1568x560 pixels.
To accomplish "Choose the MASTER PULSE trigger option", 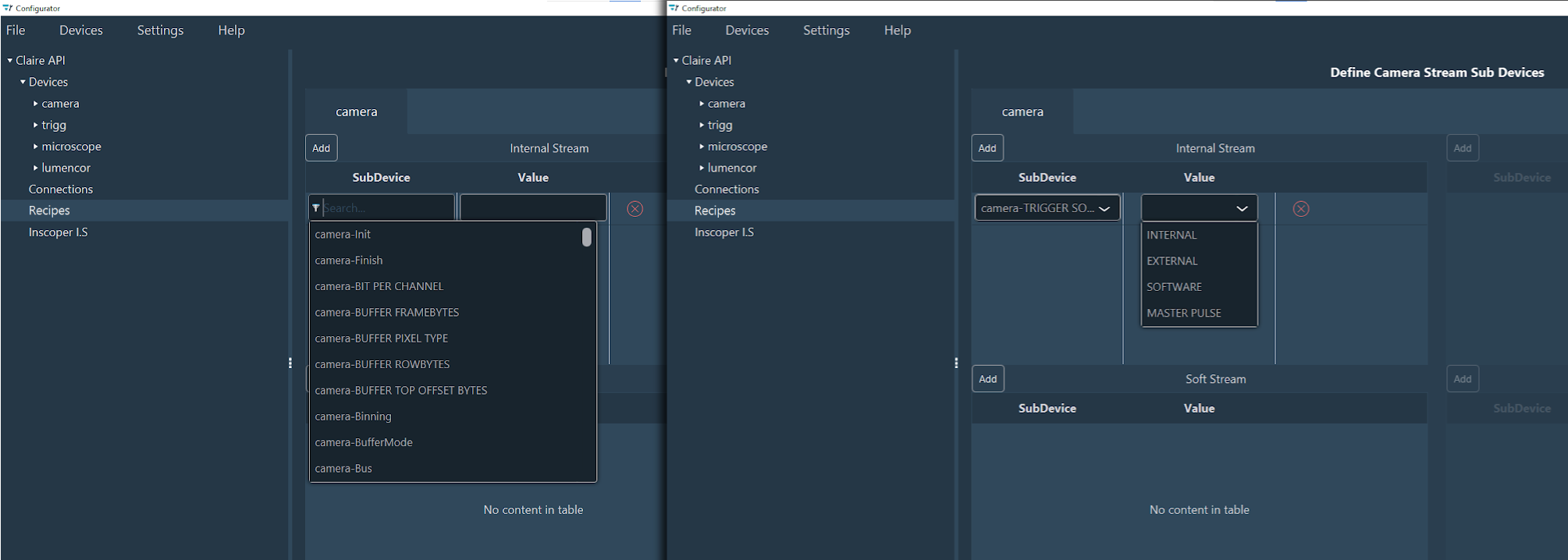I will [1183, 313].
